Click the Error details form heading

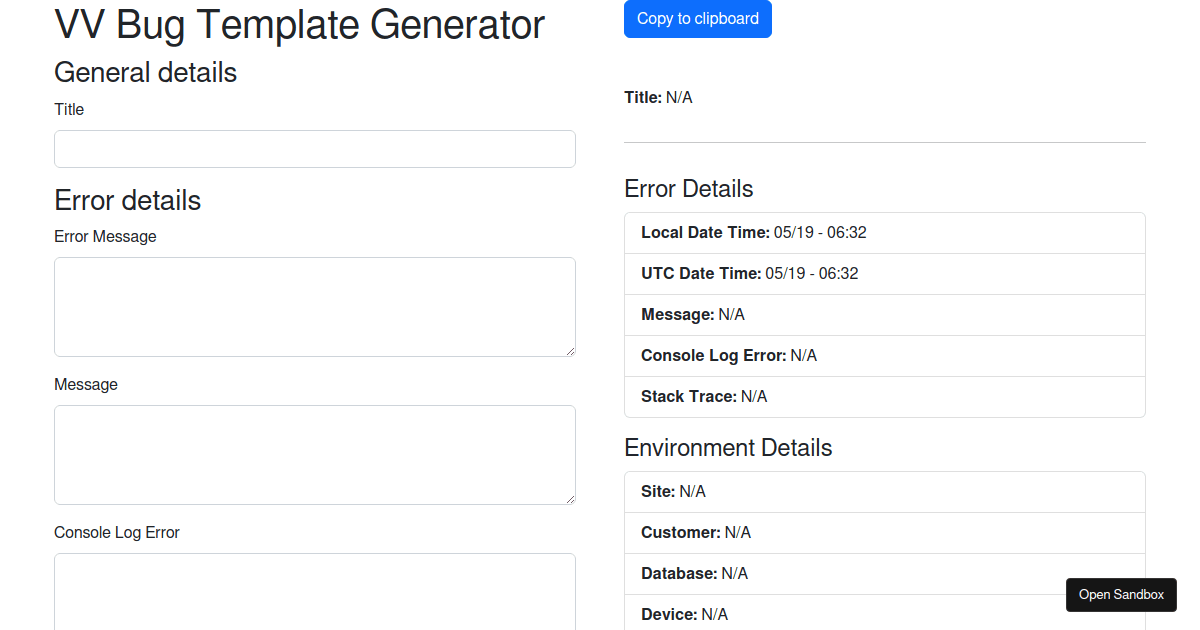(128, 201)
